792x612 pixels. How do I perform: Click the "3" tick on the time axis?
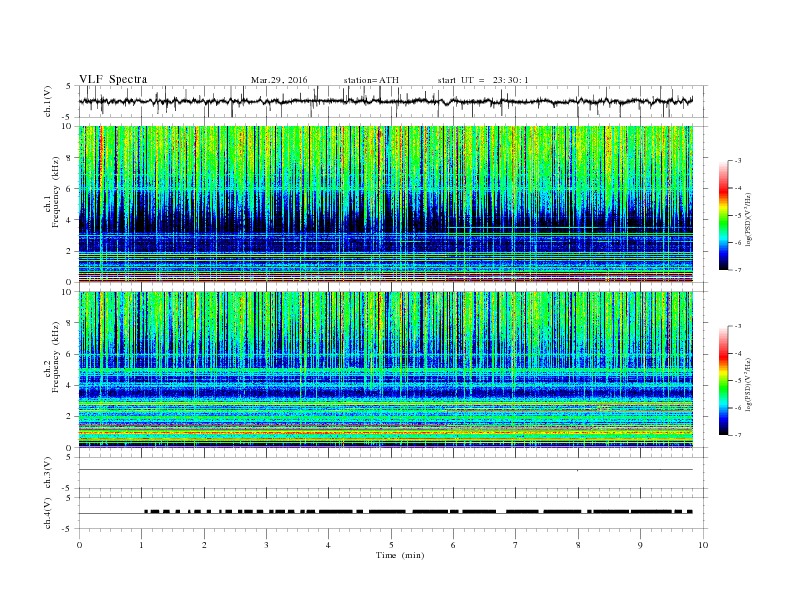(x=266, y=545)
